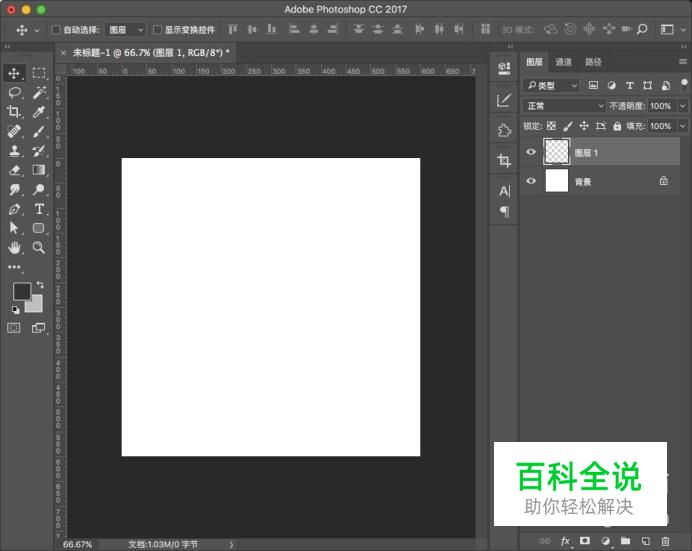The height and width of the screenshot is (551, 692).
Task: Click the add layer mask icon
Action: pyautogui.click(x=585, y=541)
